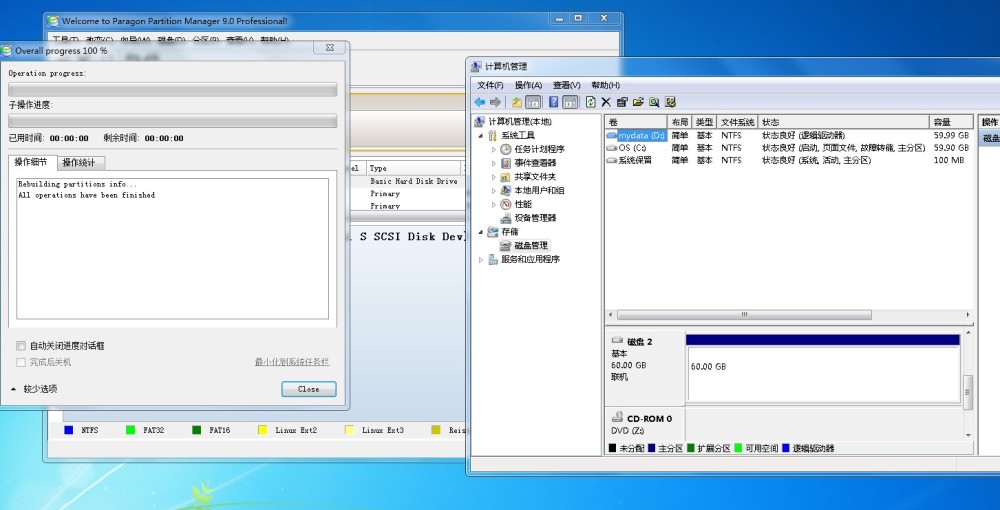Click the 最小化到系统任务栏 link
Viewport: 1000px width, 510px height.
(x=292, y=362)
